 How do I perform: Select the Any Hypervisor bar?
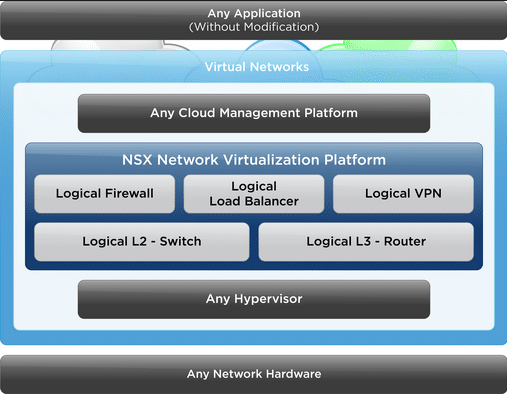[x=254, y=299]
